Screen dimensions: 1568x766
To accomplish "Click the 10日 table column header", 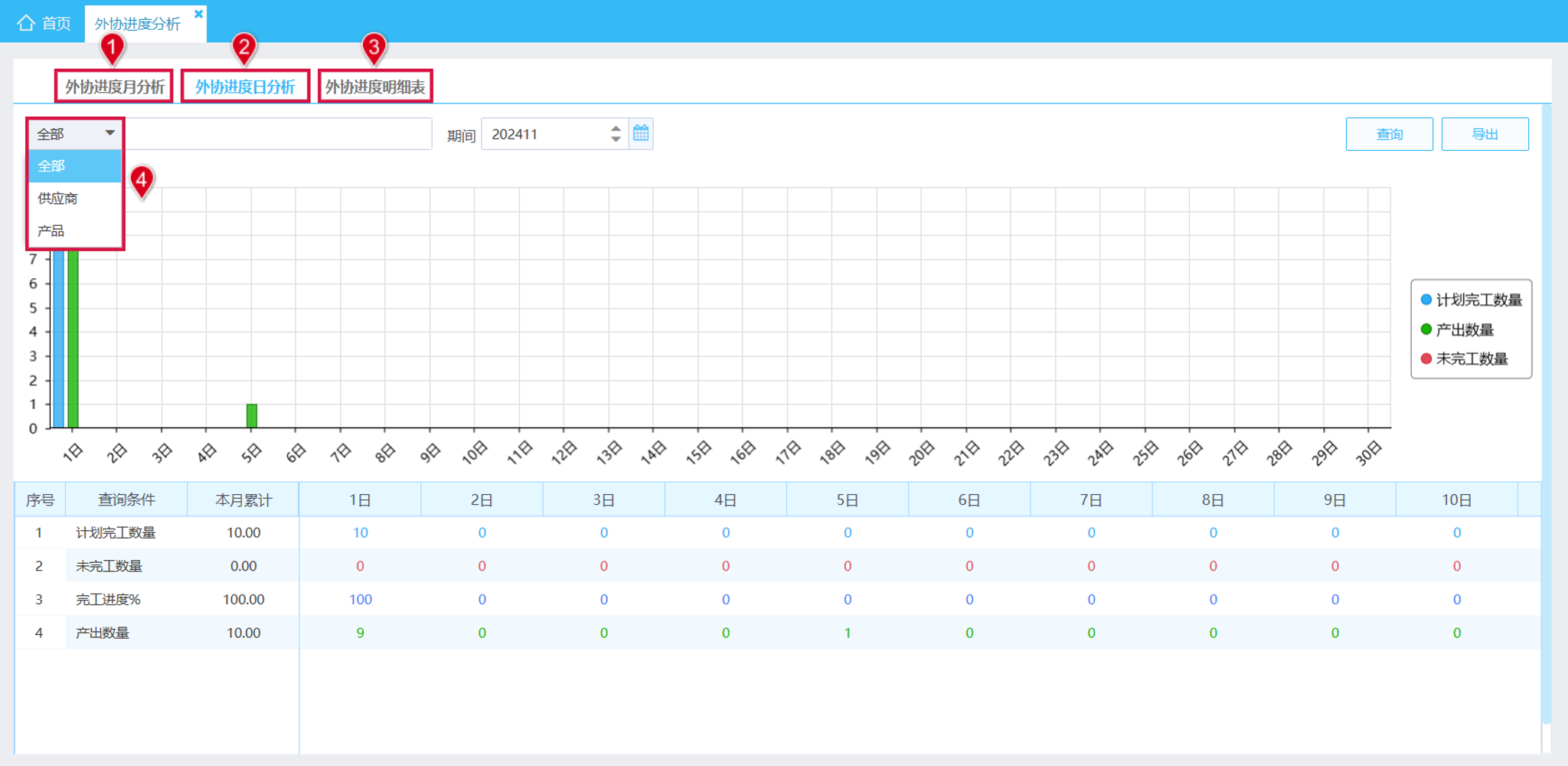I will (x=1456, y=500).
